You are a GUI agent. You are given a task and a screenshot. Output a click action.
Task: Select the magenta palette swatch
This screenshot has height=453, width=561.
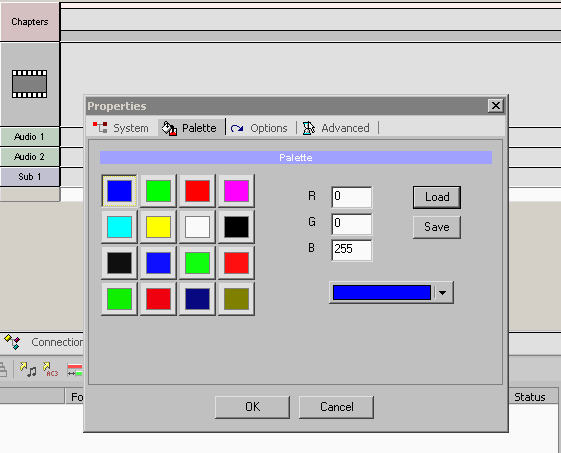click(x=236, y=191)
